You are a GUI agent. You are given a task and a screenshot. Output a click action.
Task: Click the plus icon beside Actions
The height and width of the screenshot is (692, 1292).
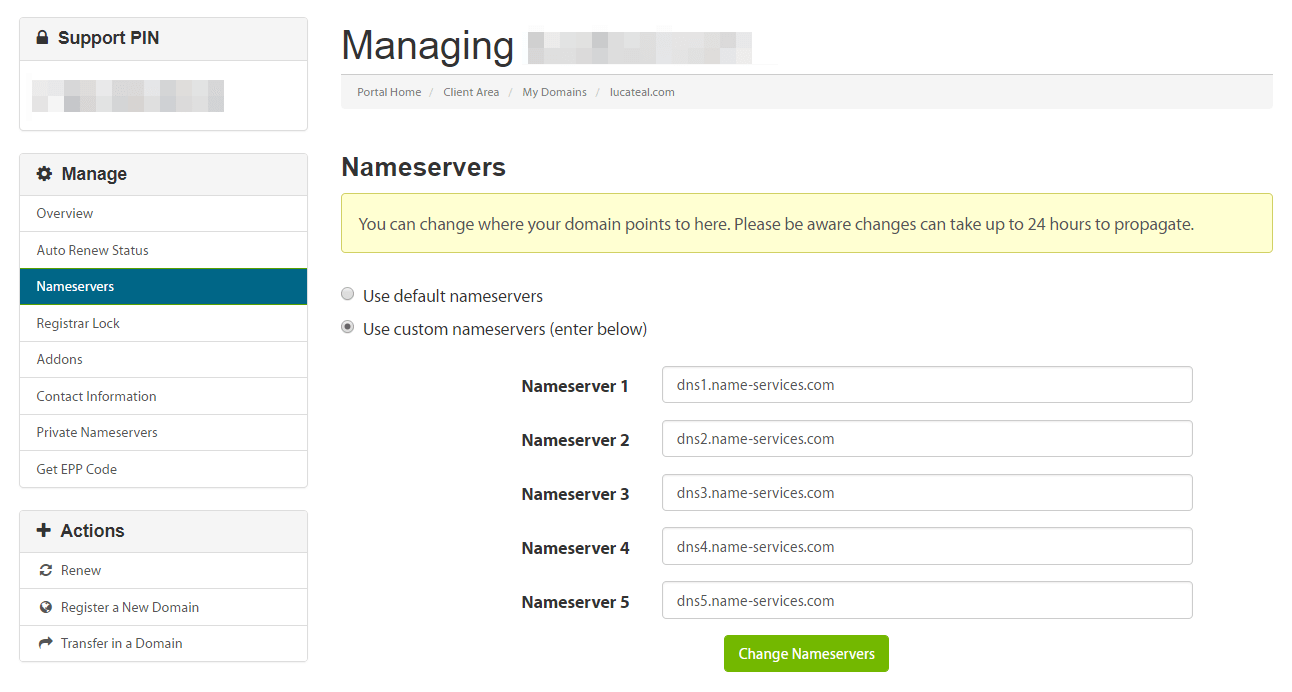[x=43, y=531]
